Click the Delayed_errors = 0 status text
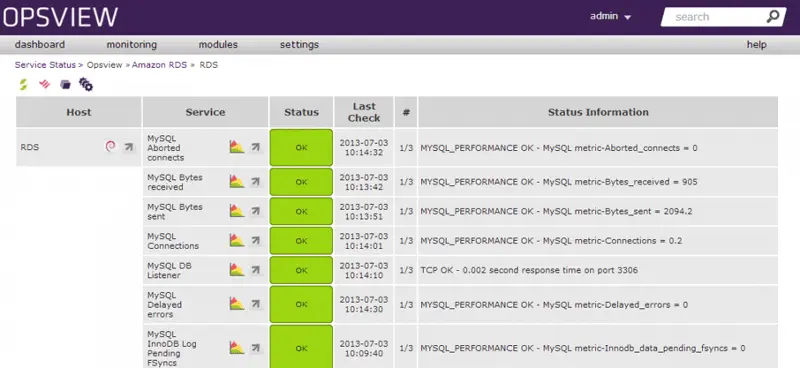 (554, 305)
